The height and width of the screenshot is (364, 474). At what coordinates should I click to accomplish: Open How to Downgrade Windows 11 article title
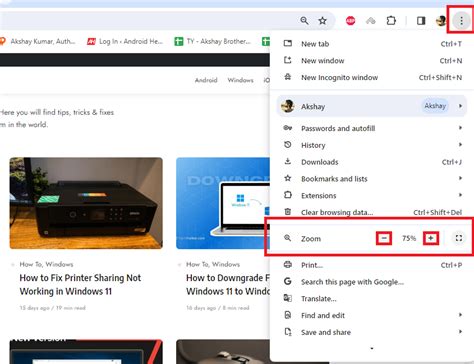(228, 284)
